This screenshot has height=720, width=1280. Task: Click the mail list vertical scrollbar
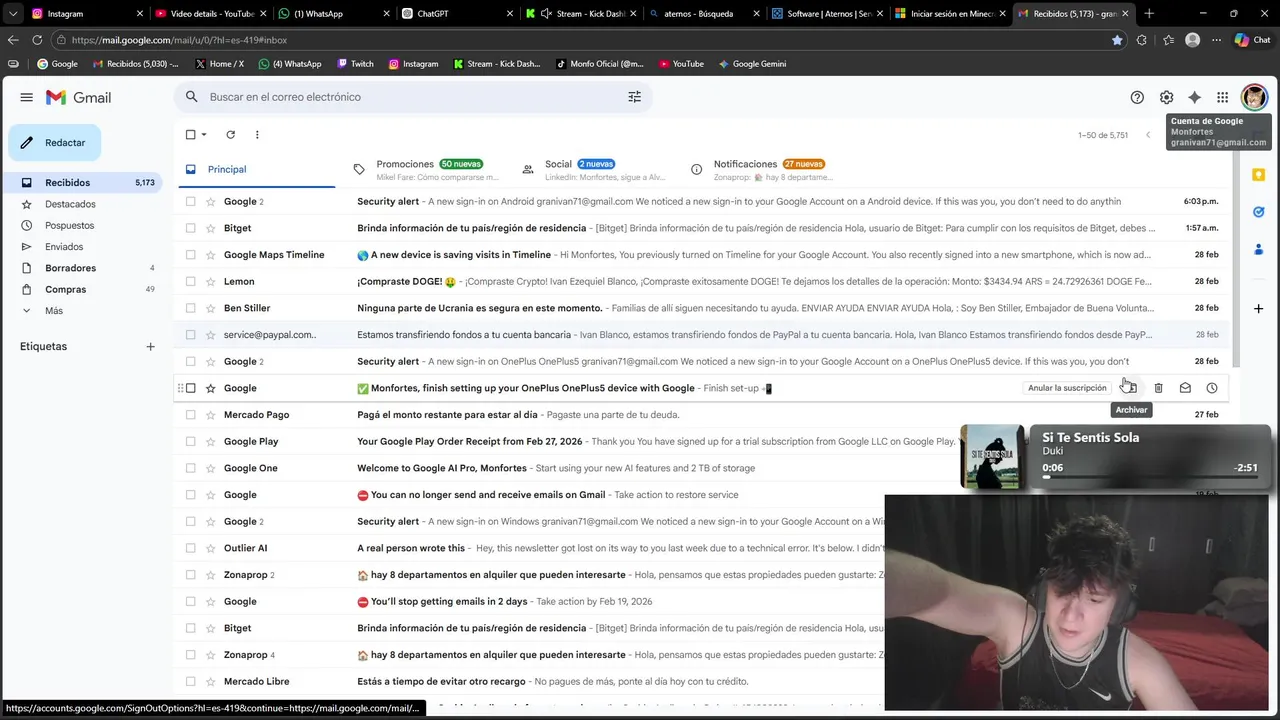click(1236, 260)
